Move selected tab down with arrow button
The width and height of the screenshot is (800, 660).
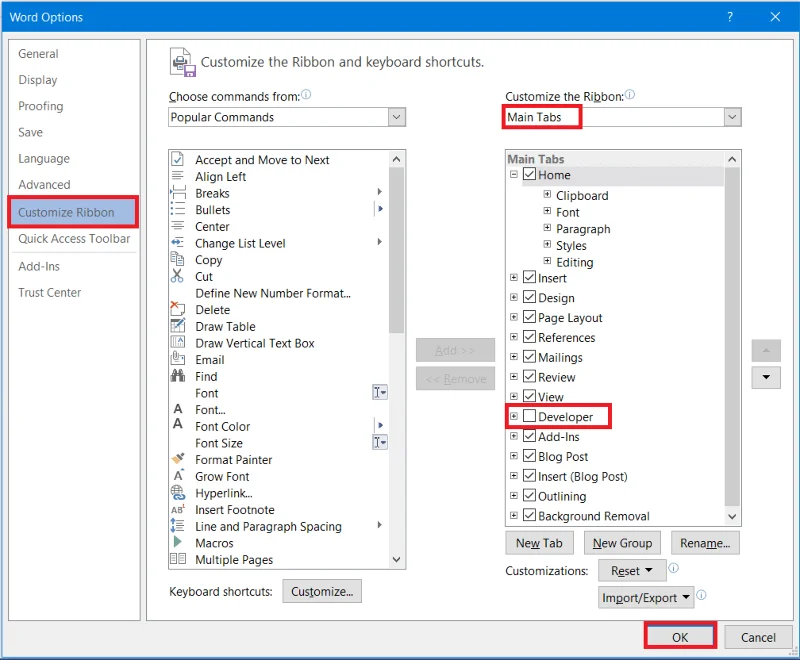tap(766, 377)
